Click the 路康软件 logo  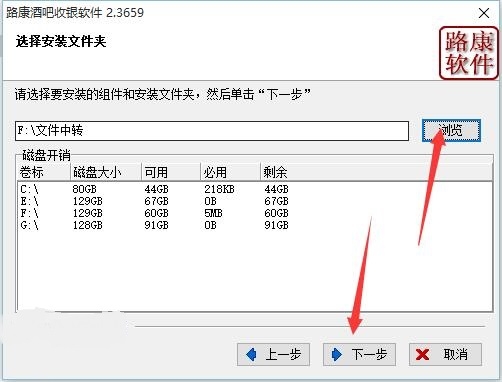469,53
